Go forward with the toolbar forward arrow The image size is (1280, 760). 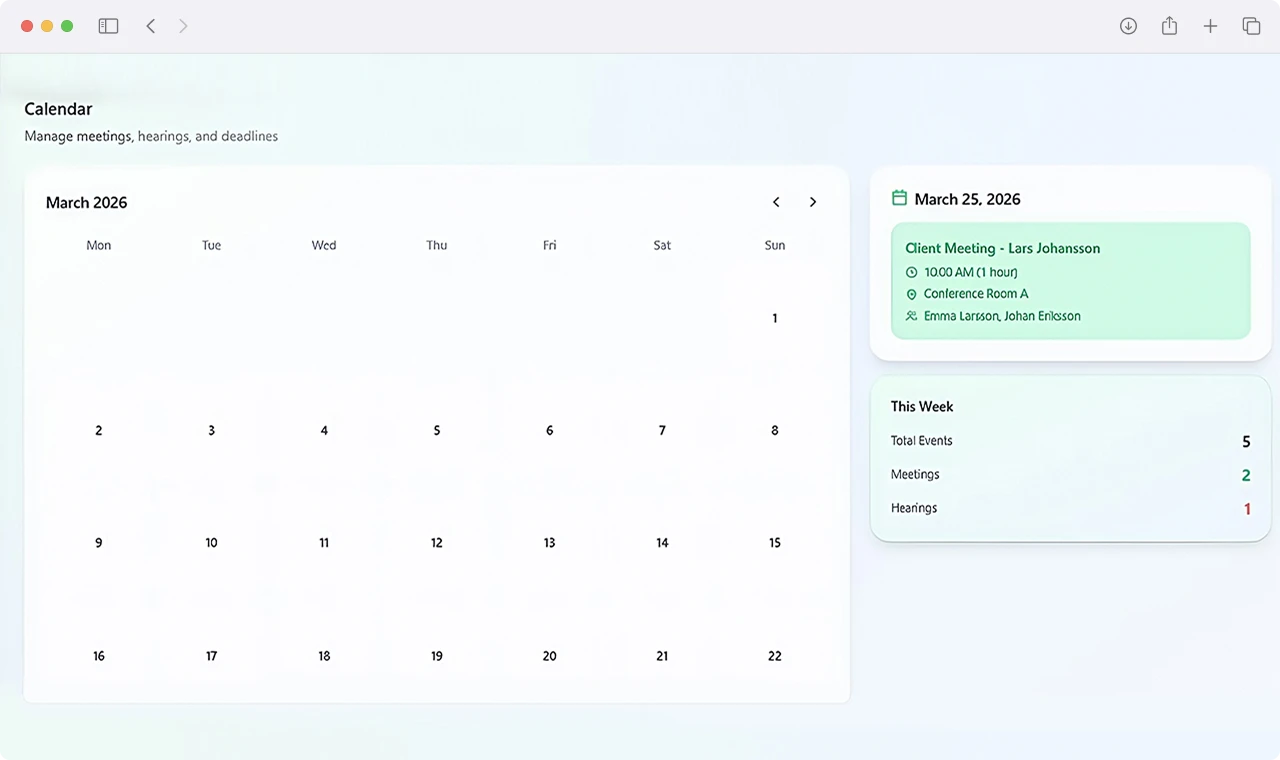[183, 26]
